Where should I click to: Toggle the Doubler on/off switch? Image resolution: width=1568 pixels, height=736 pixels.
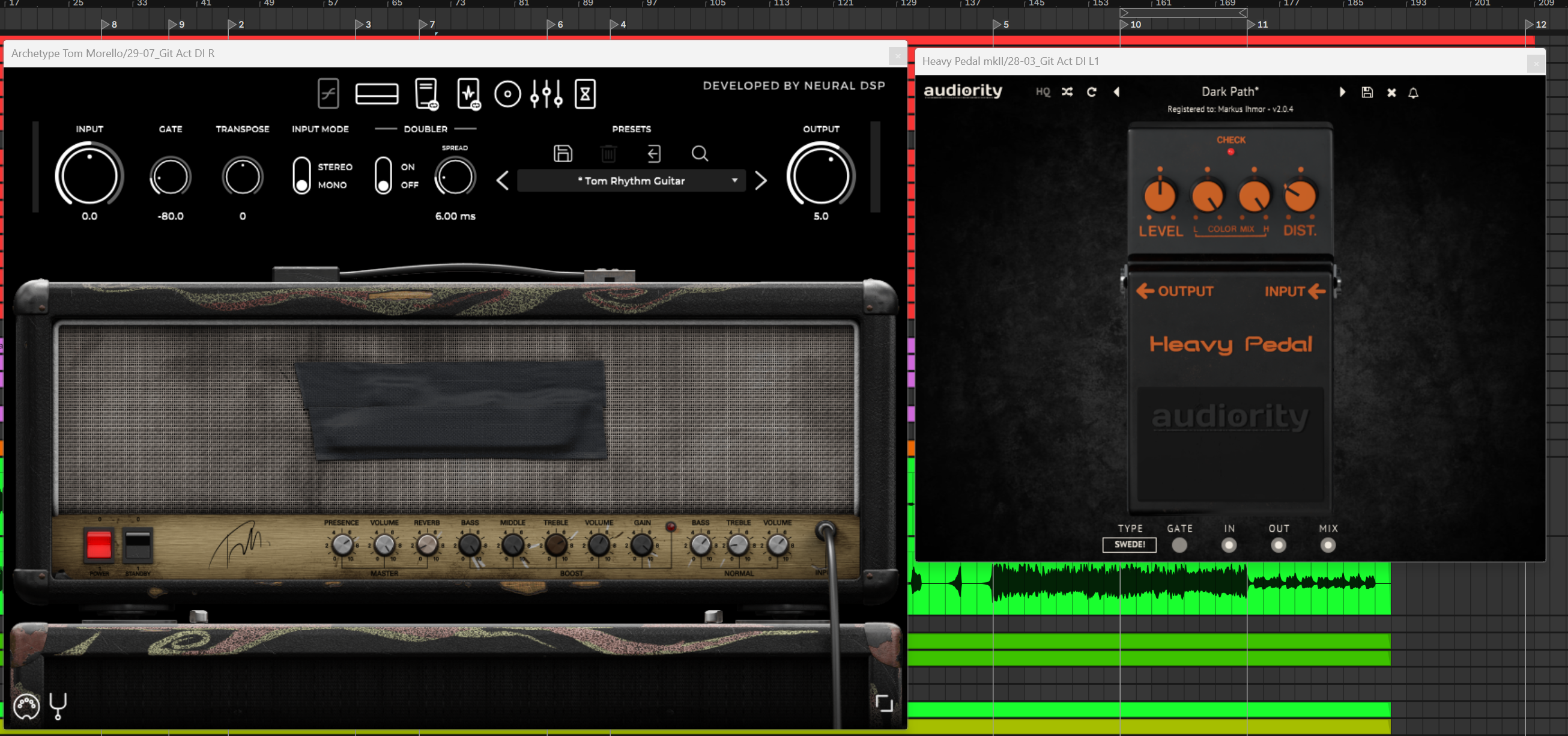point(383,175)
